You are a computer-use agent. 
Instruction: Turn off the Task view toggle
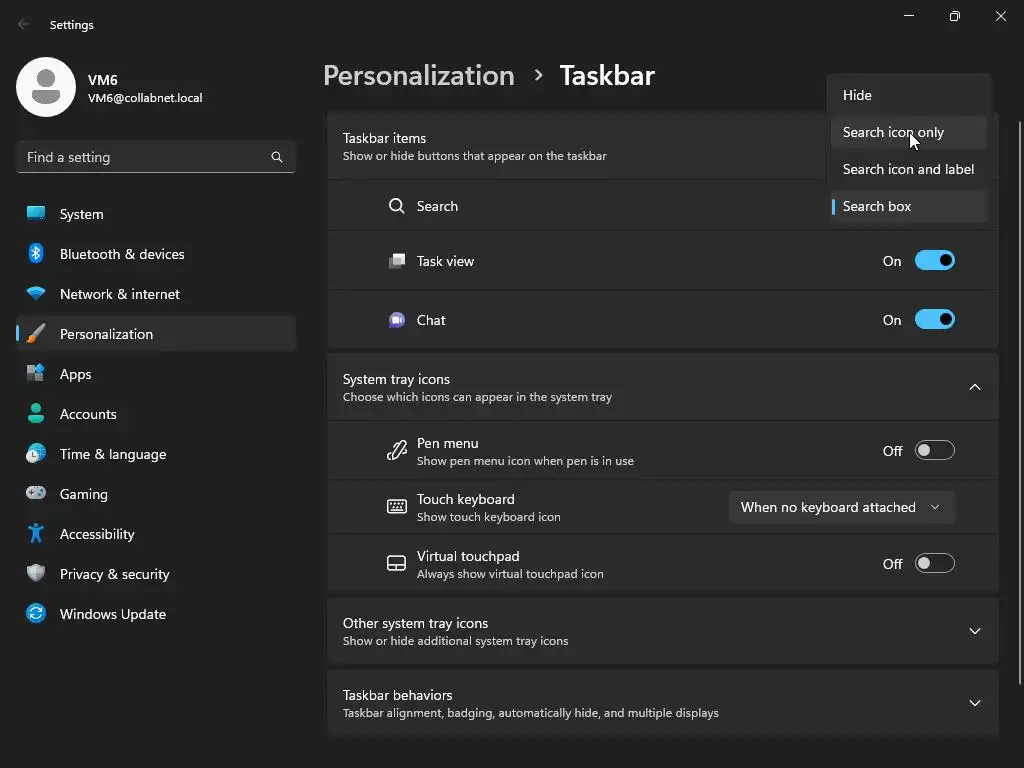coord(934,261)
